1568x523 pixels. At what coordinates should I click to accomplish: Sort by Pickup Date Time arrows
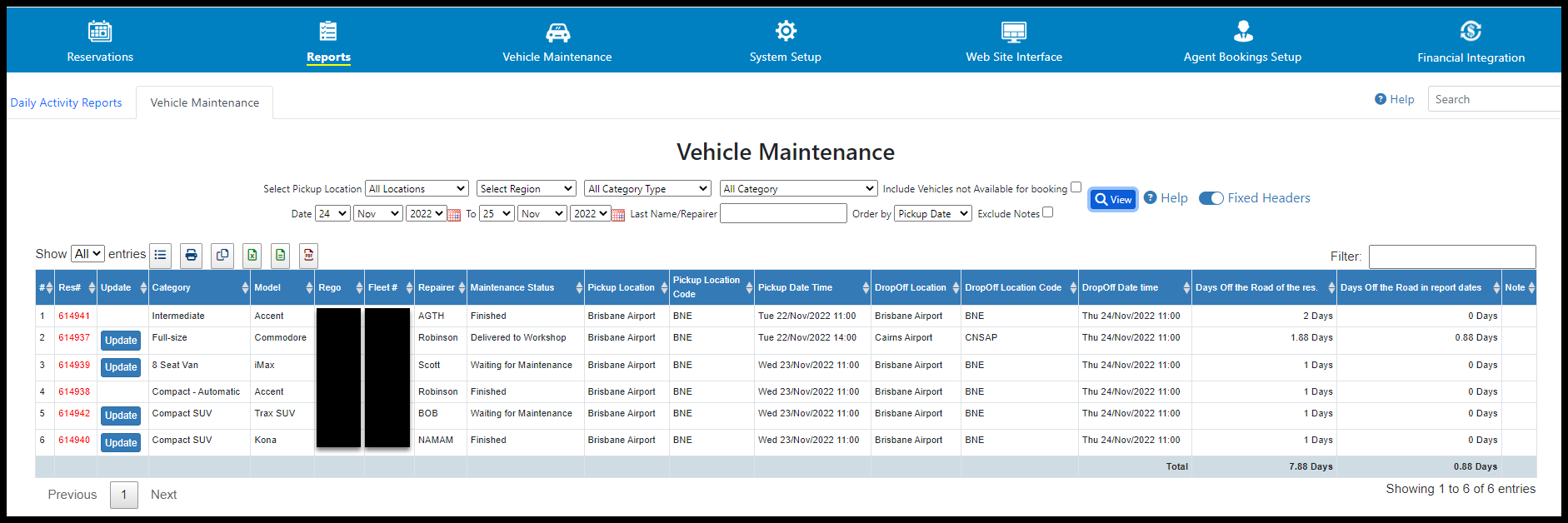click(x=866, y=287)
